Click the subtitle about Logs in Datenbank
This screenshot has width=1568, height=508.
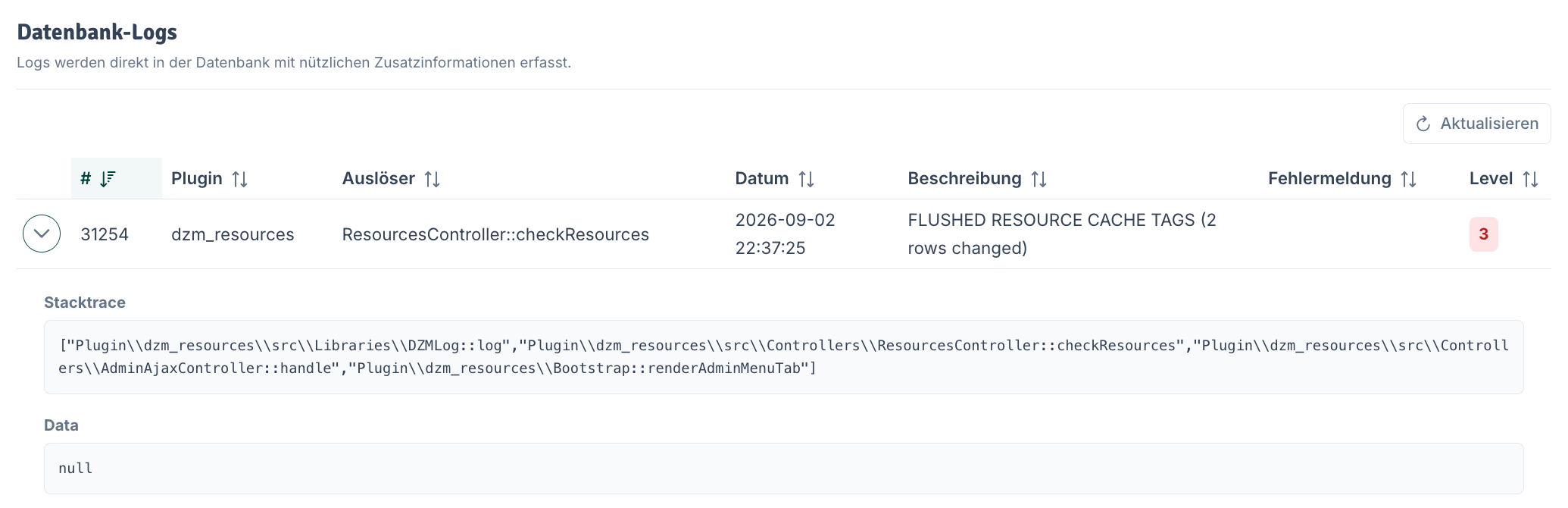[294, 63]
